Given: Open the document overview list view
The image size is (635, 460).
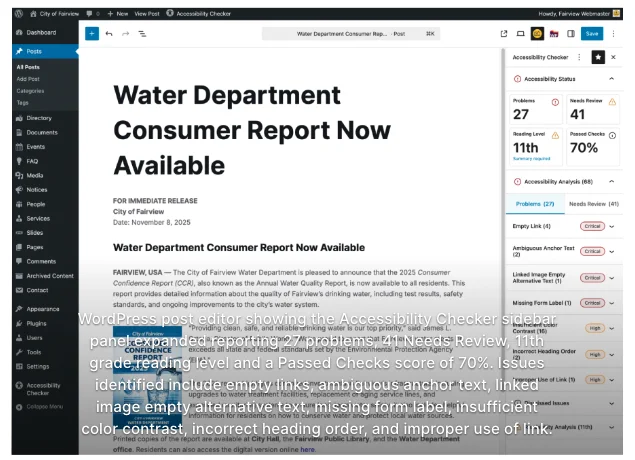Looking at the screenshot, I should pyautogui.click(x=142, y=34).
